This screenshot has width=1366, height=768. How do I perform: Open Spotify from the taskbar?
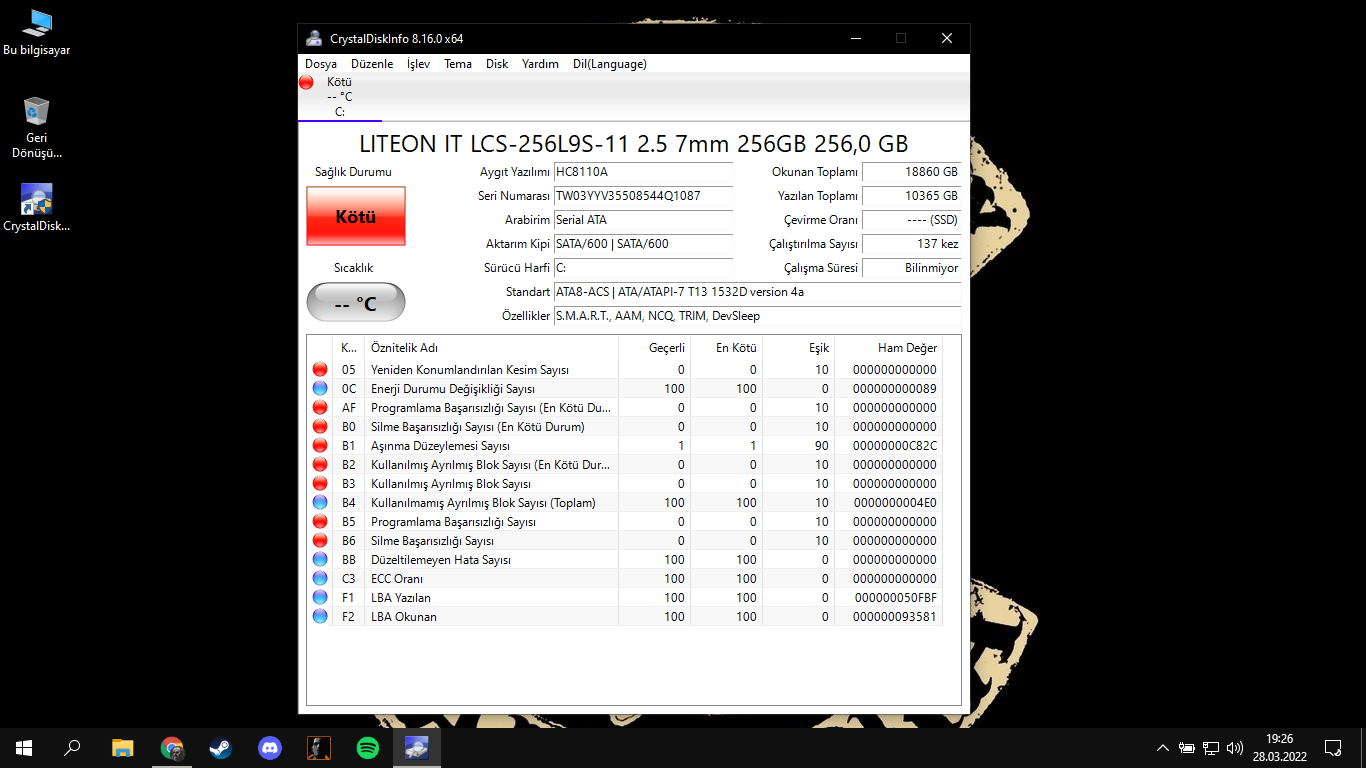click(368, 748)
